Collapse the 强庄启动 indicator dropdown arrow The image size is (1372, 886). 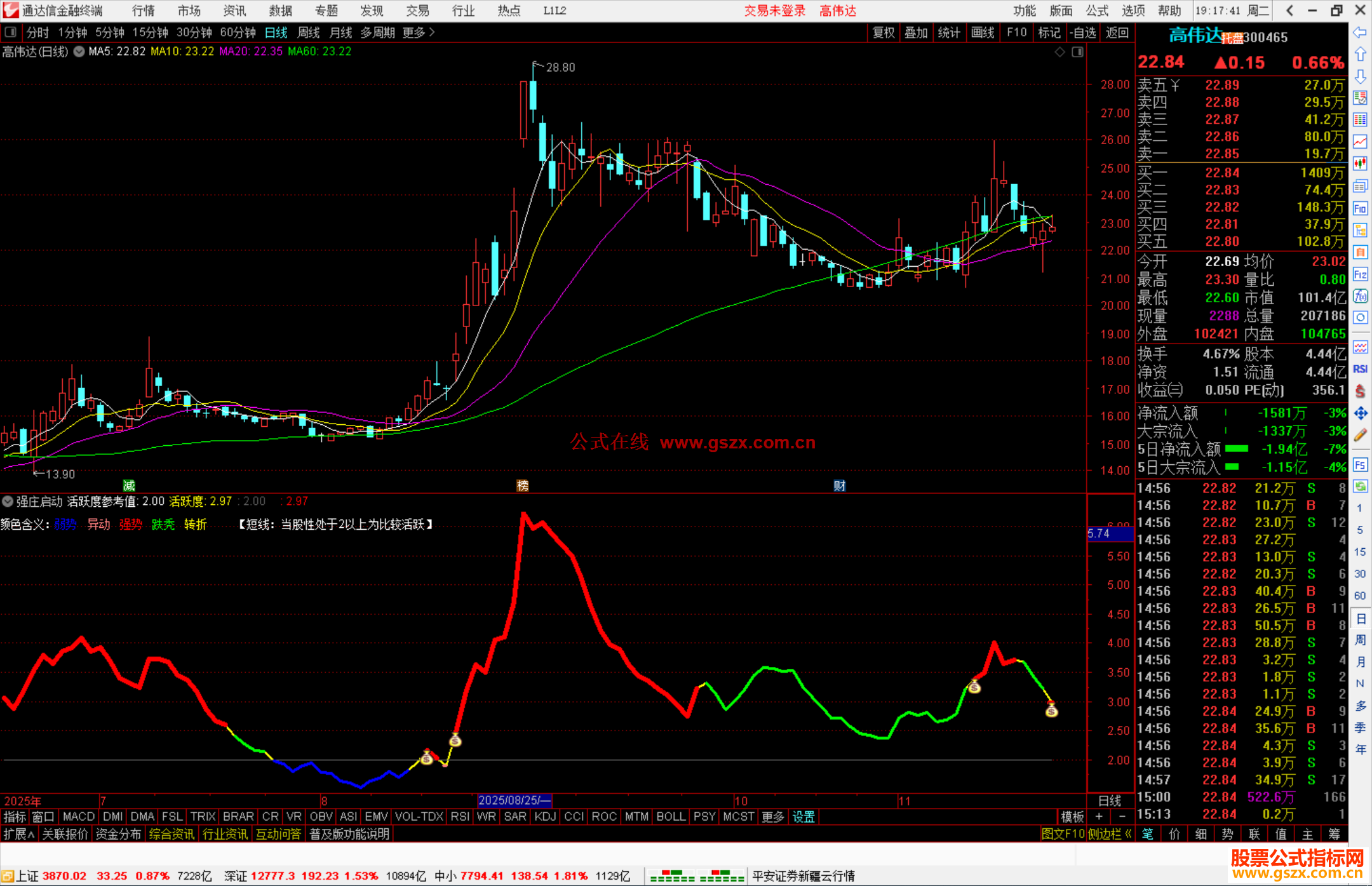pos(8,501)
